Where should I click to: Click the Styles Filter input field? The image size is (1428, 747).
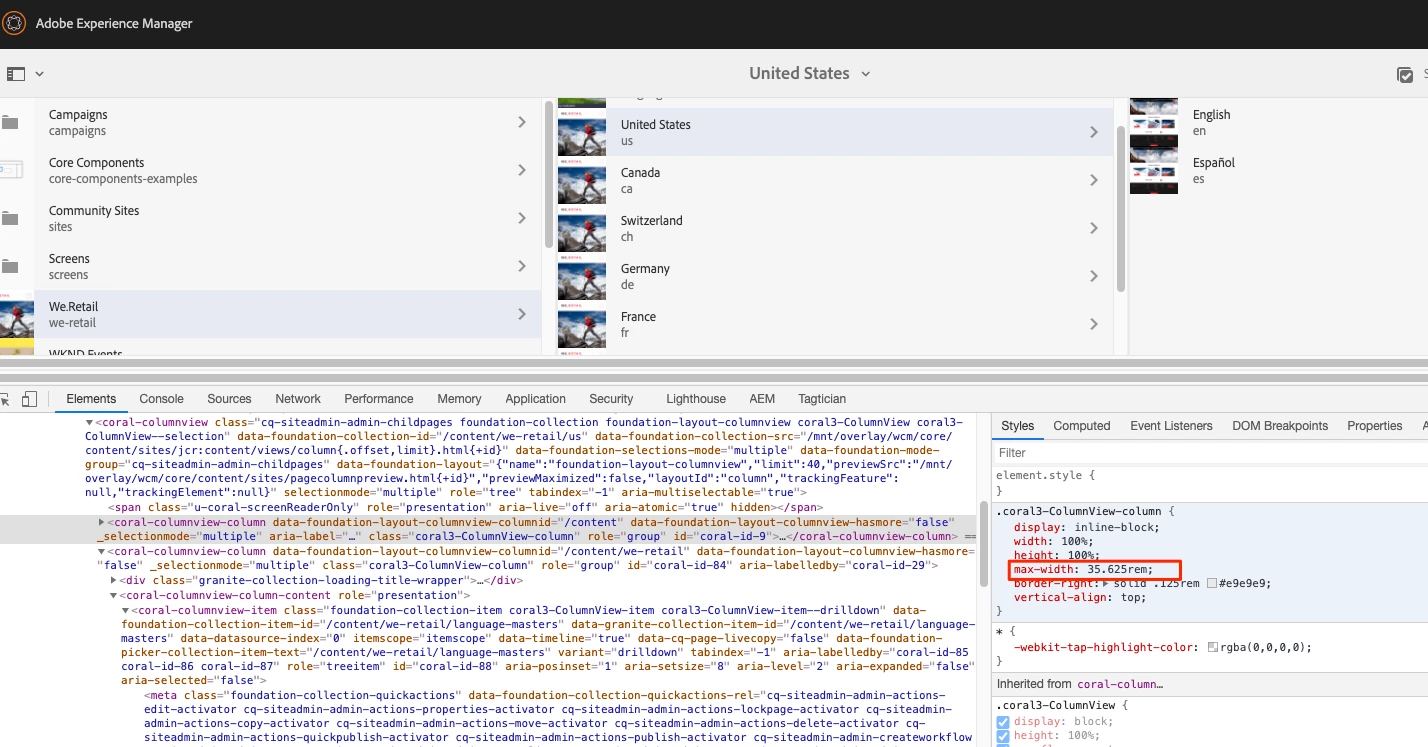[x=1210, y=453]
